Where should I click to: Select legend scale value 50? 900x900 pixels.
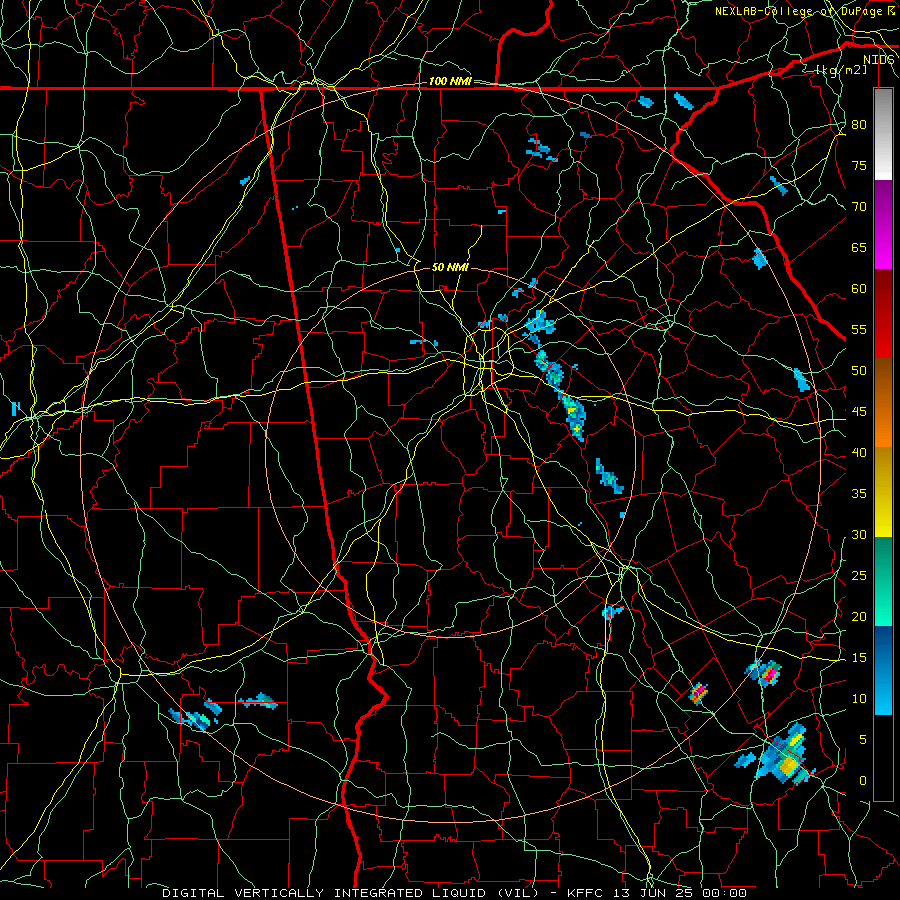click(x=859, y=370)
